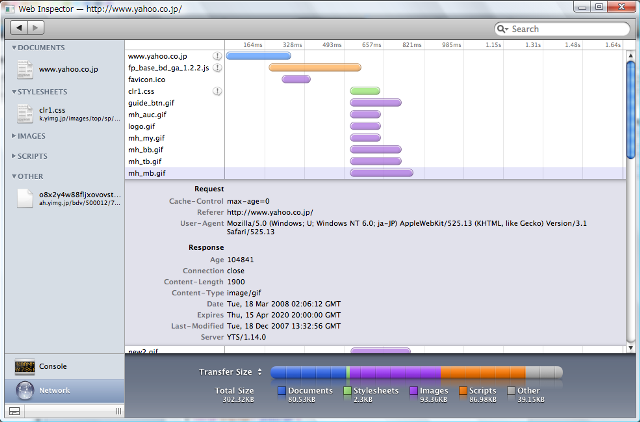
Task: Click the search magnifier icon
Action: coord(502,29)
